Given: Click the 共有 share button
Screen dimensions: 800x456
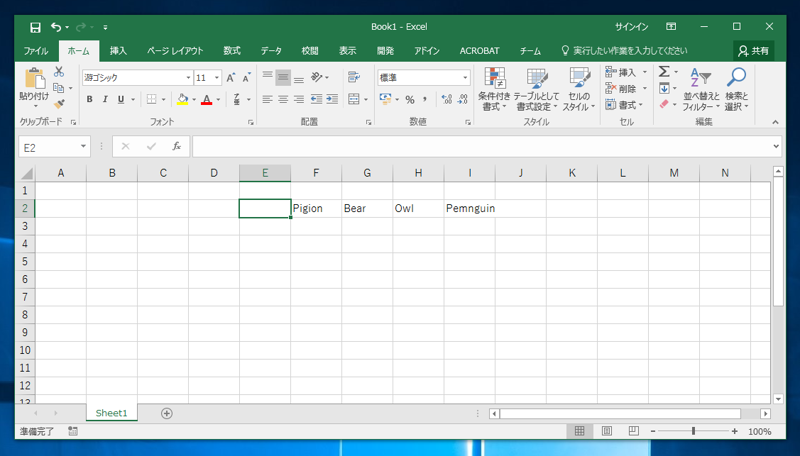Looking at the screenshot, I should (x=754, y=51).
